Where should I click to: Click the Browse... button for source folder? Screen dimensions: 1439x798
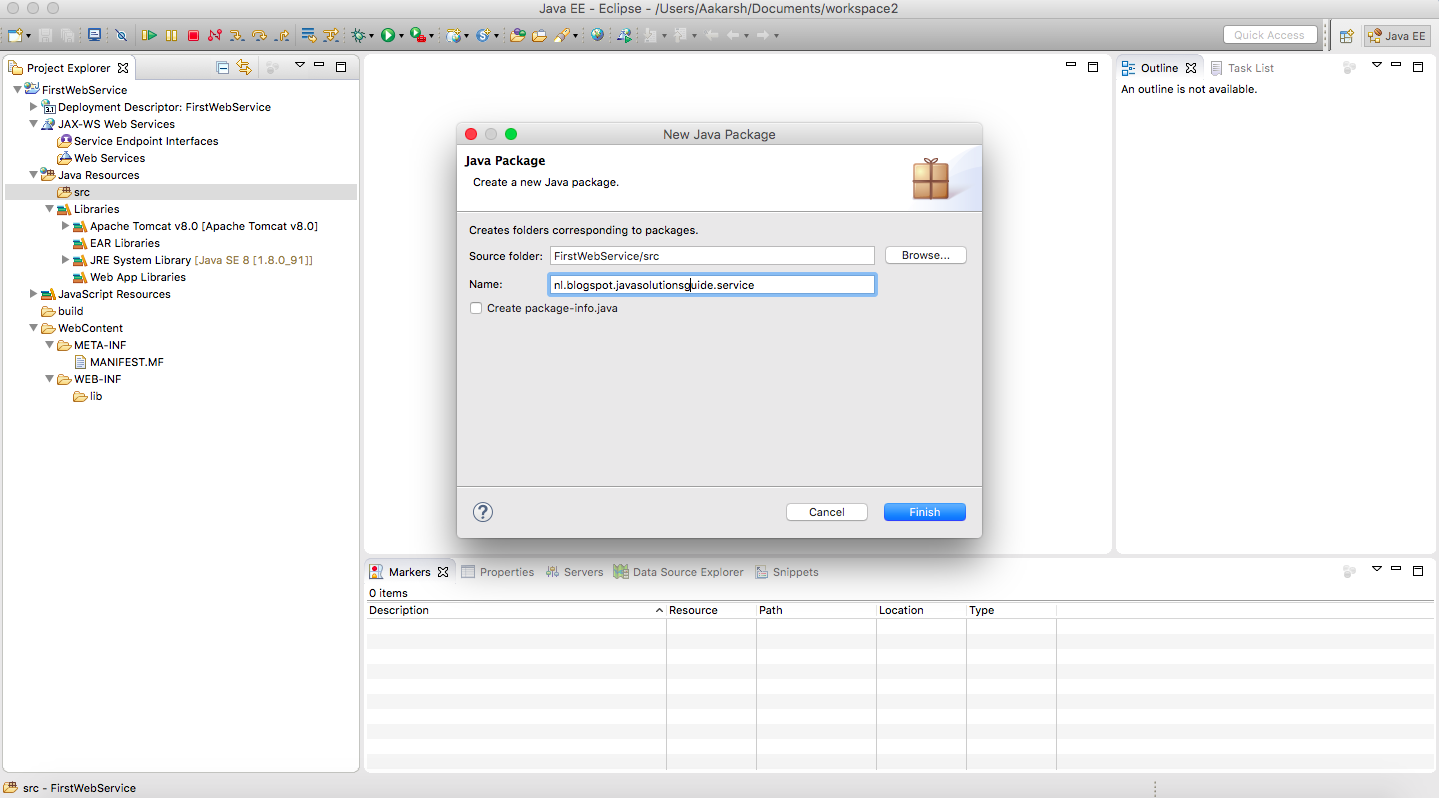(926, 255)
